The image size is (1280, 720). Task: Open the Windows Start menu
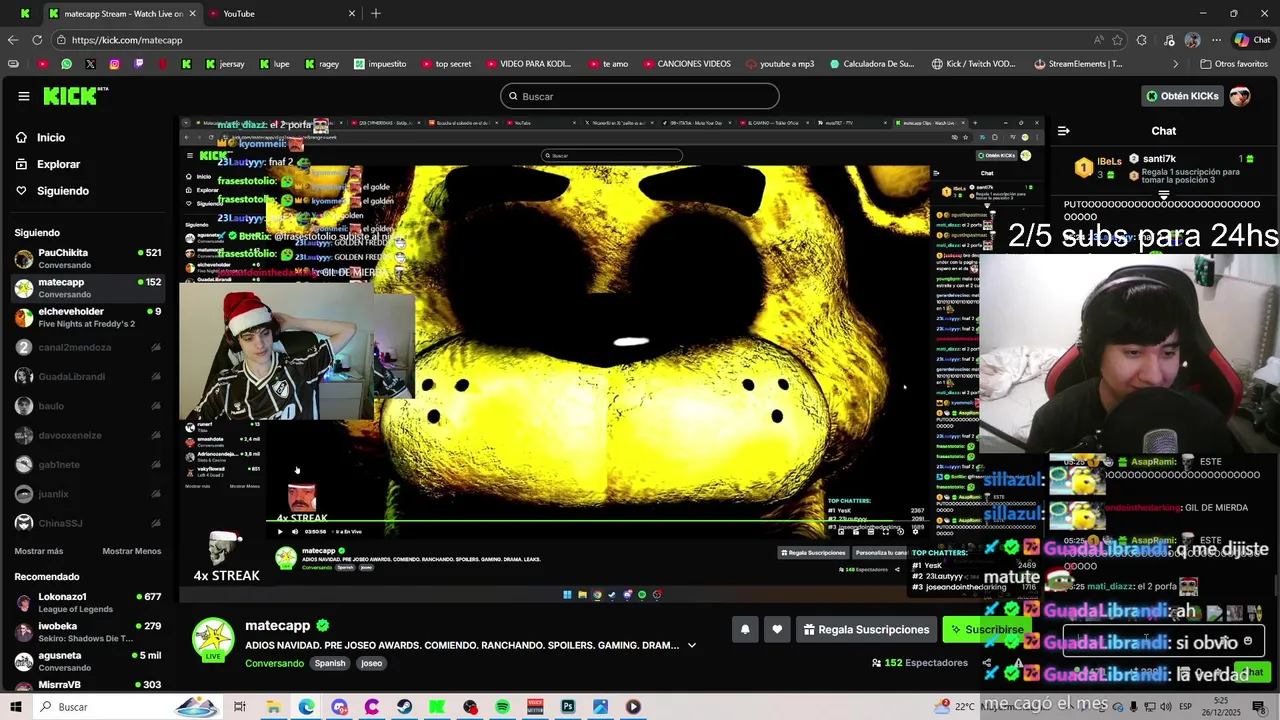[x=16, y=707]
